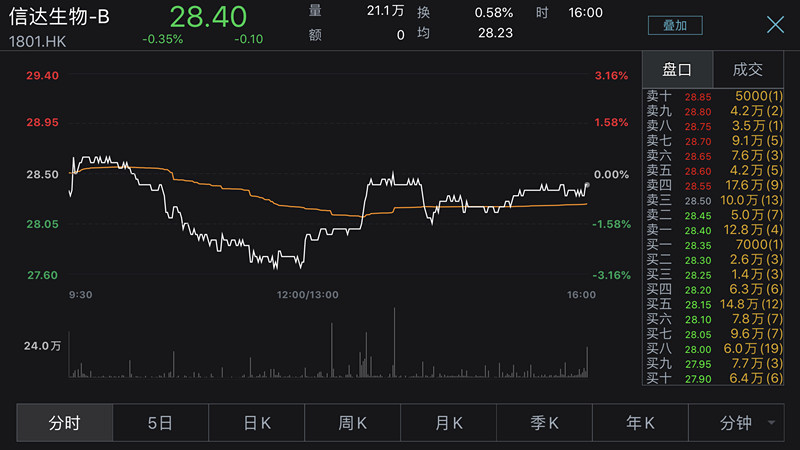The image size is (800, 450).
Task: Click the 27.60 bottom price axis label
Action: click(x=42, y=275)
